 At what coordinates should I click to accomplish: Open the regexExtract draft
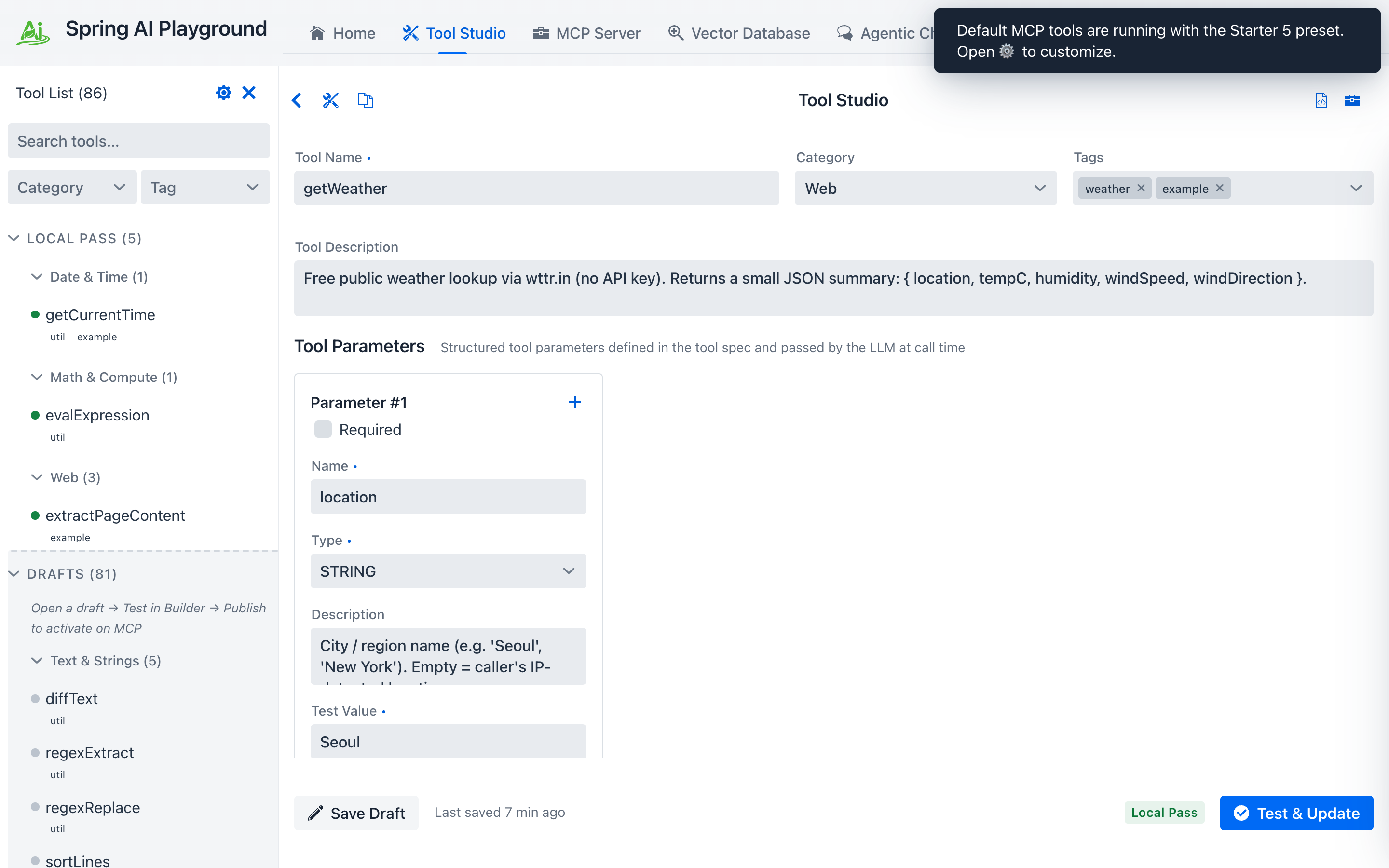click(90, 753)
